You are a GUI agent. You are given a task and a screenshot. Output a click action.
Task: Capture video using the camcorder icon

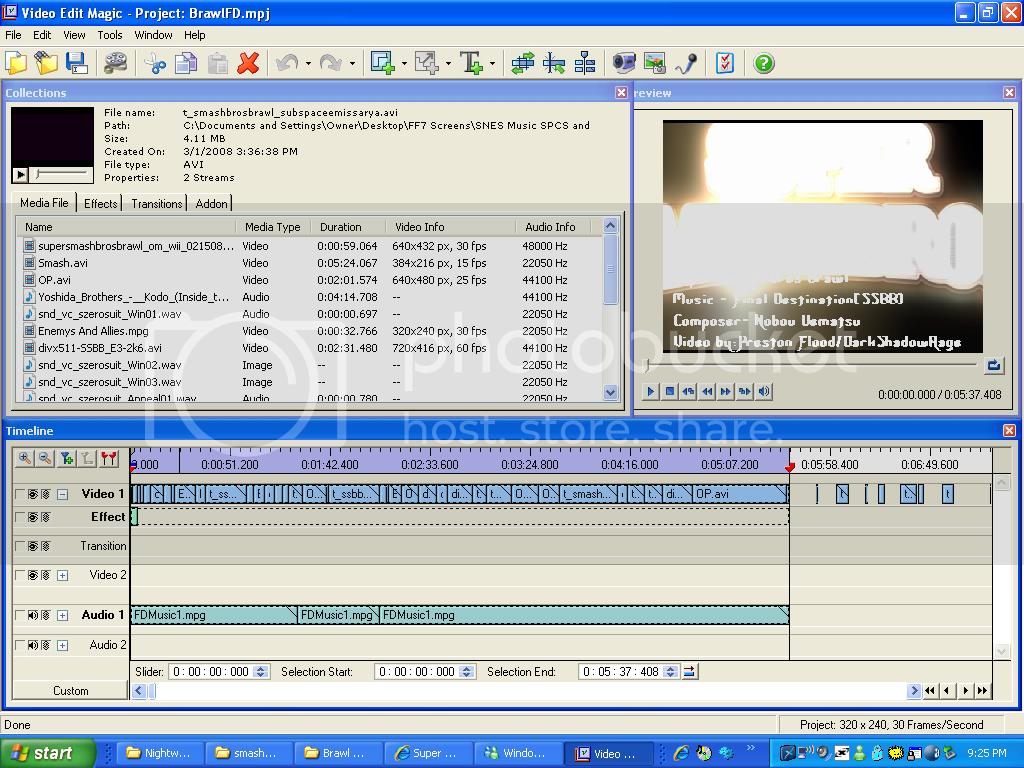[x=624, y=63]
